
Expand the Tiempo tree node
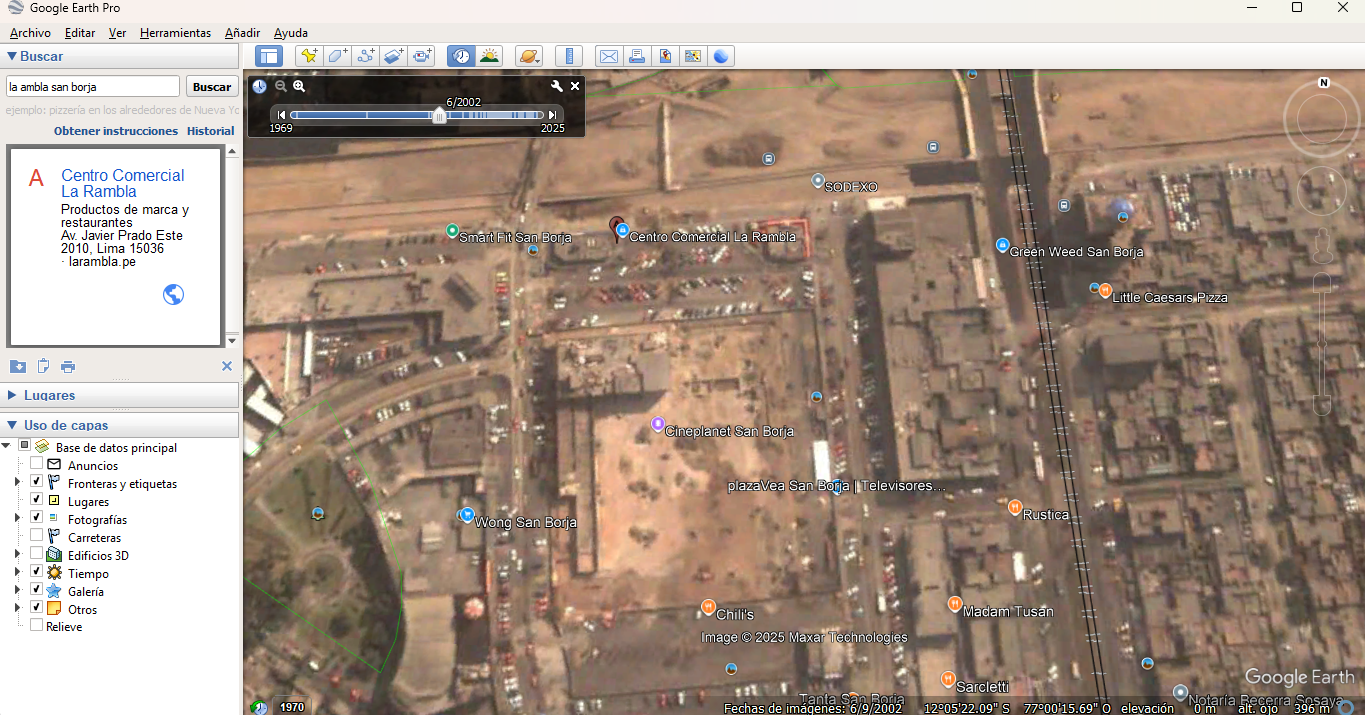pyautogui.click(x=17, y=573)
